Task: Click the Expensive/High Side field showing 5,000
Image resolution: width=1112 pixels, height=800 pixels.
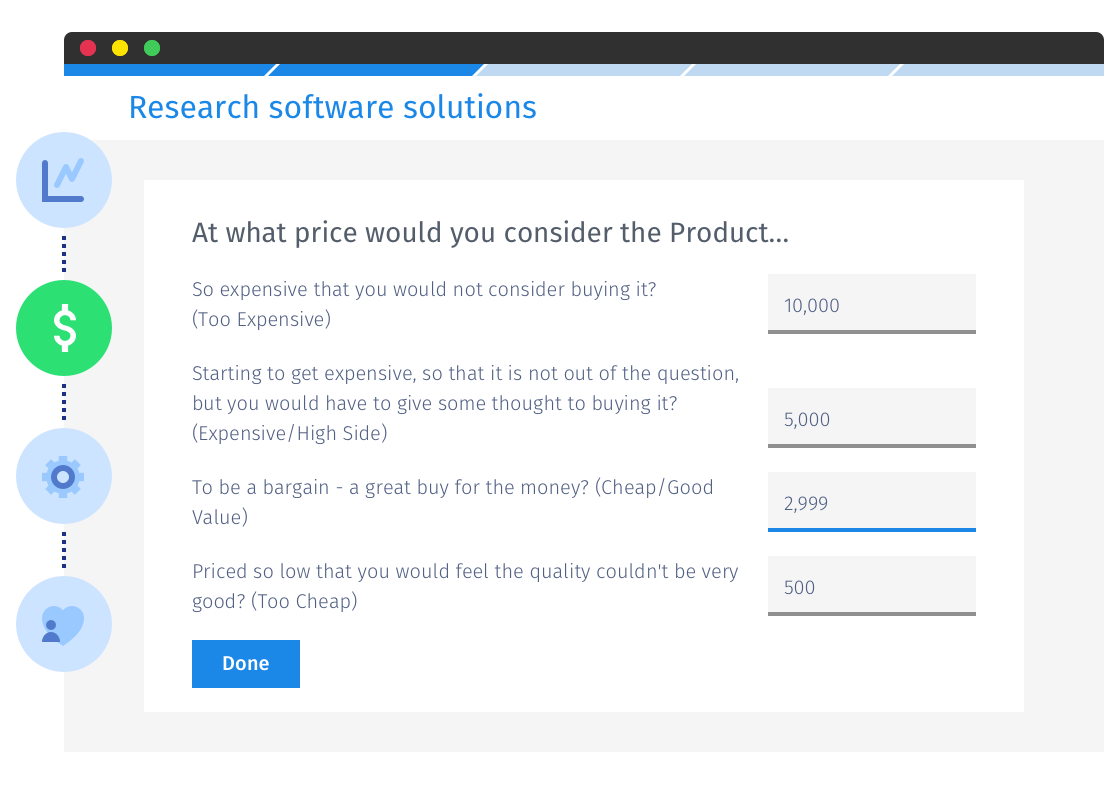Action: tap(871, 418)
